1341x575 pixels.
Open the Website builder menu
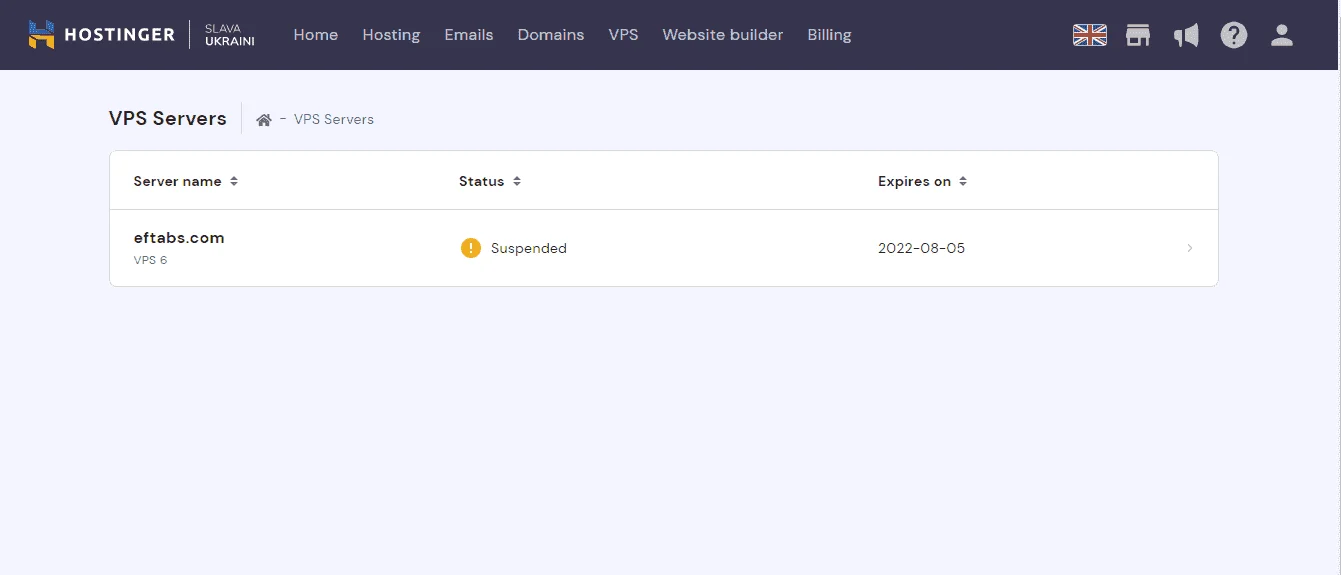[723, 35]
